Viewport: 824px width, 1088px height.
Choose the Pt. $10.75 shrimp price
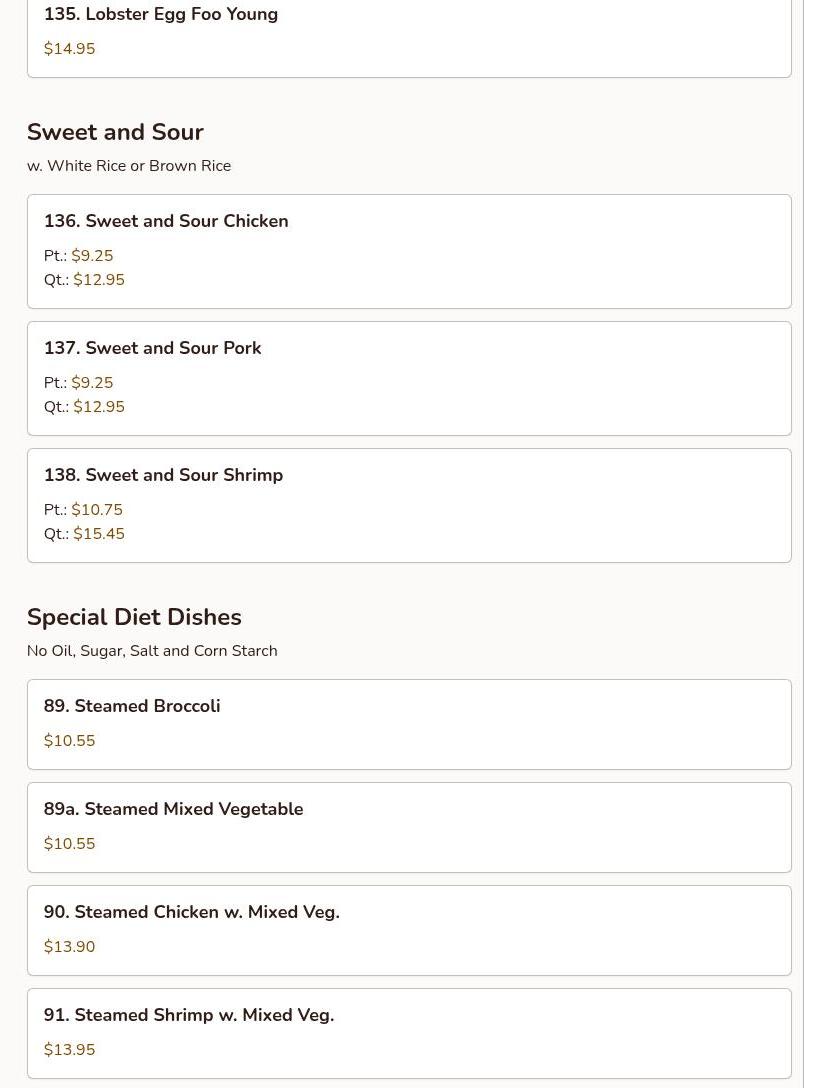(97, 510)
